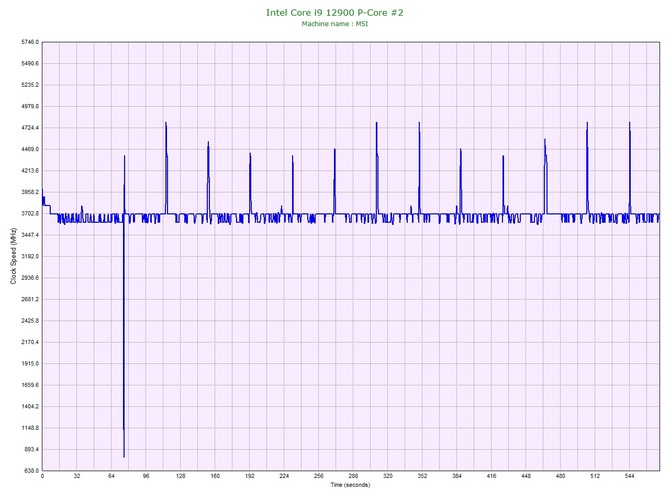Viewport: 670px width, 502px height.
Task: Click the x-axis tick label 160
Action: tap(215, 476)
